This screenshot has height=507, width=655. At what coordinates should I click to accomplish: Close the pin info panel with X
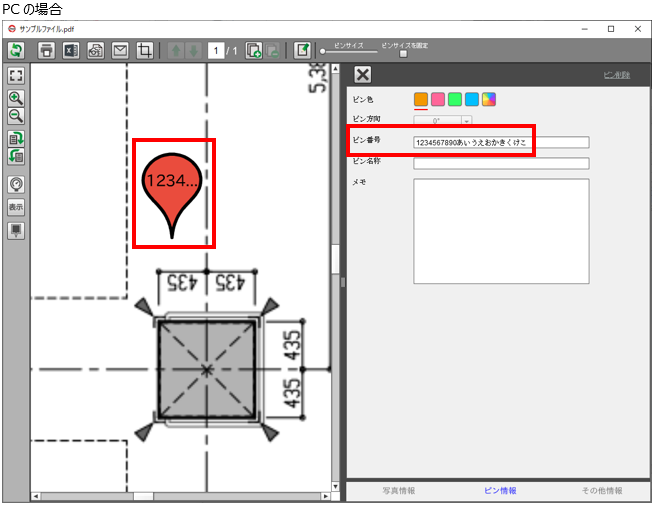(x=363, y=75)
